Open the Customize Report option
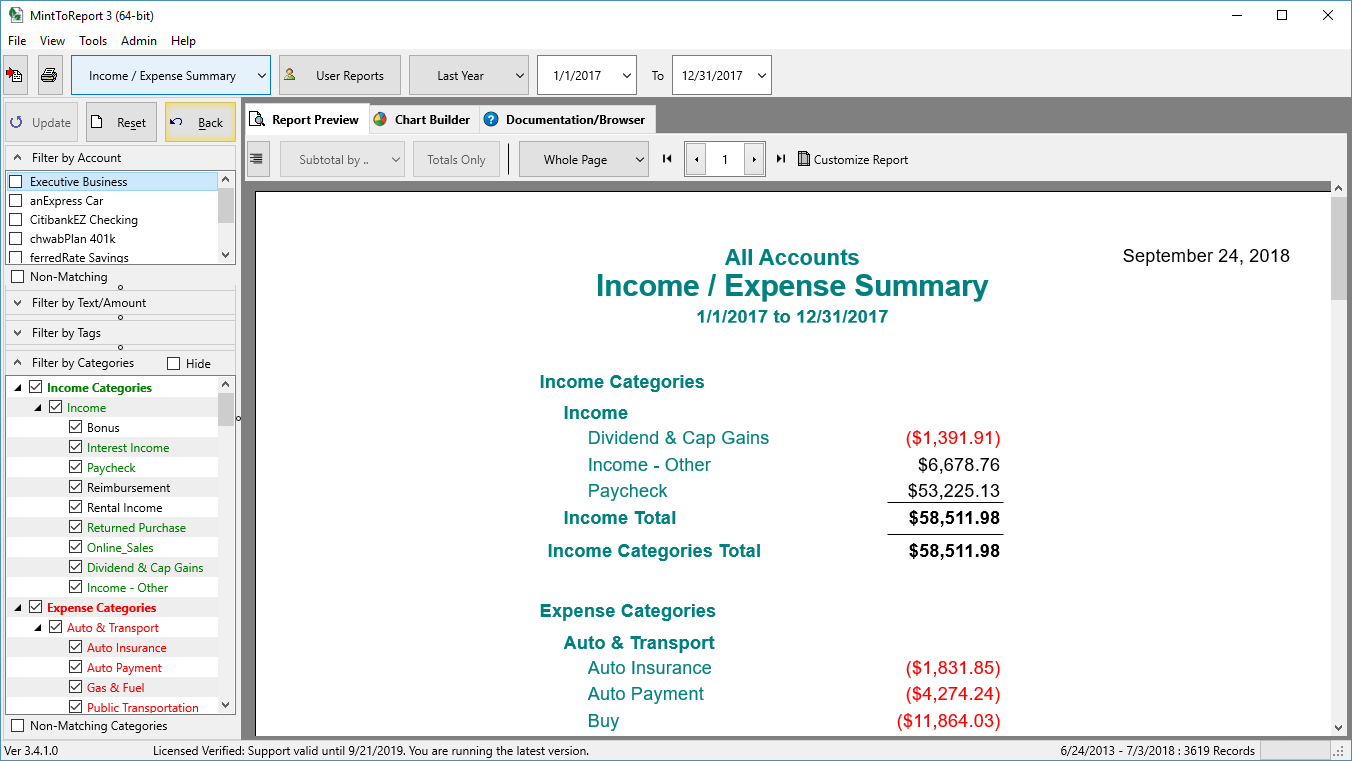1352x761 pixels. 853,159
